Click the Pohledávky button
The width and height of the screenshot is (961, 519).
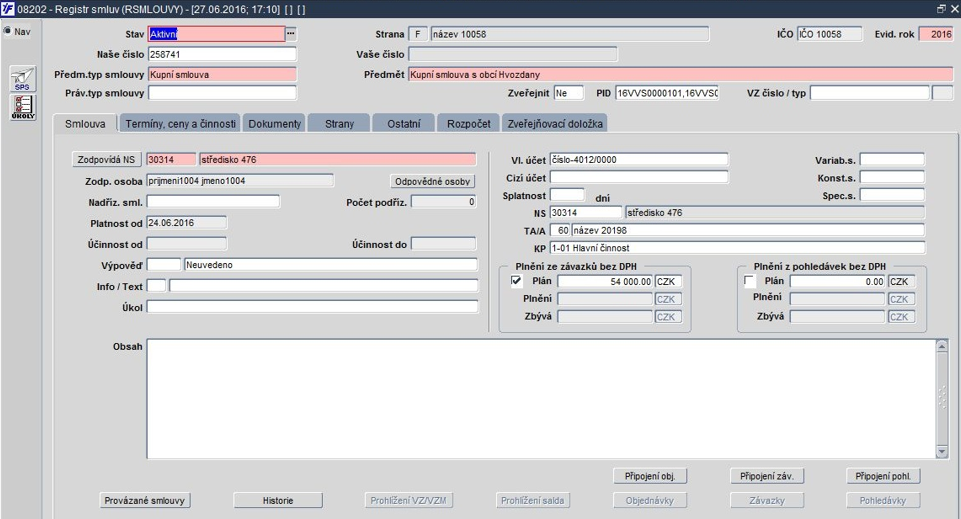click(883, 501)
